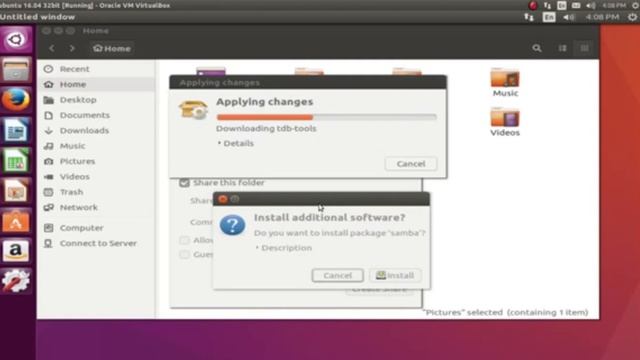Start LibreOffice Impress from the dock
This screenshot has width=640, height=360.
coord(16,191)
